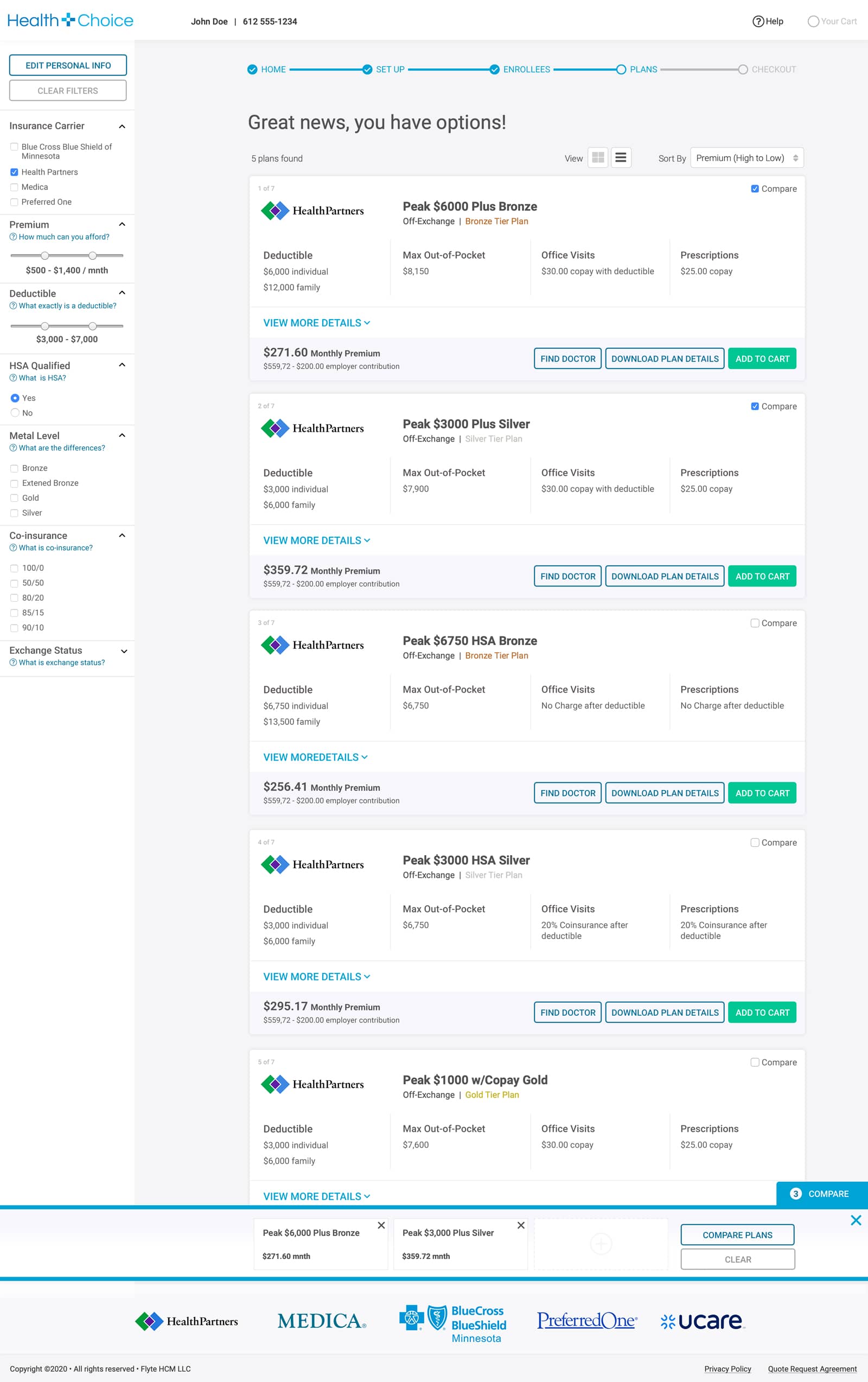Image resolution: width=868 pixels, height=1382 pixels.
Task: Click HealthPartners logo on Peak $1000 w/Copay Gold card
Action: pyautogui.click(x=312, y=1084)
